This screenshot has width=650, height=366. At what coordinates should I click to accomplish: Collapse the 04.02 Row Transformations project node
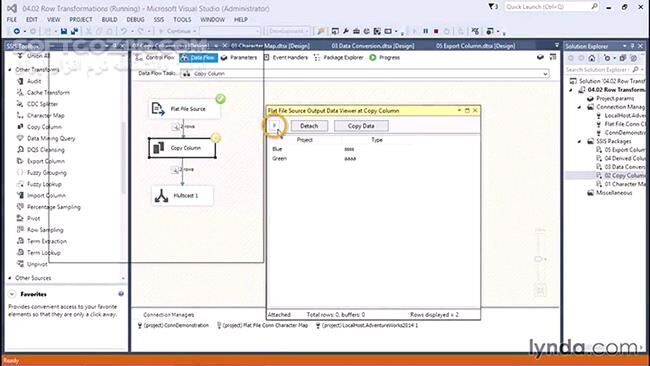571,90
